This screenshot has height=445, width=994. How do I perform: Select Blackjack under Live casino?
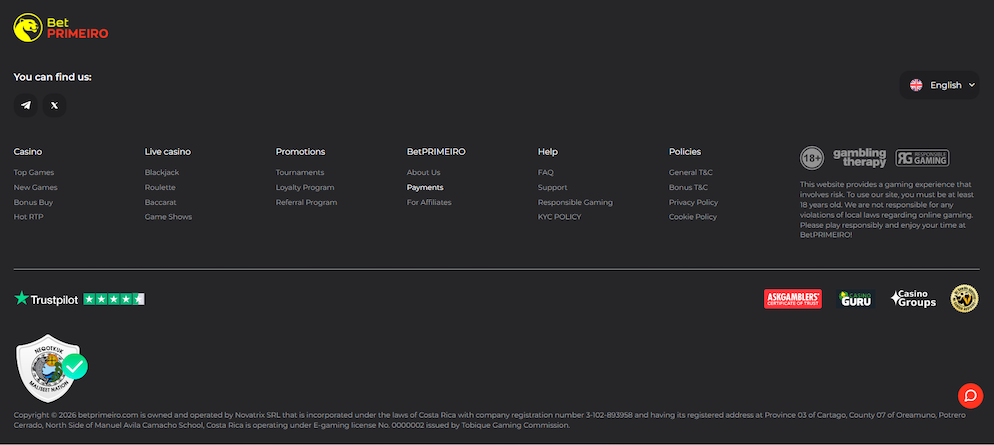click(x=162, y=173)
